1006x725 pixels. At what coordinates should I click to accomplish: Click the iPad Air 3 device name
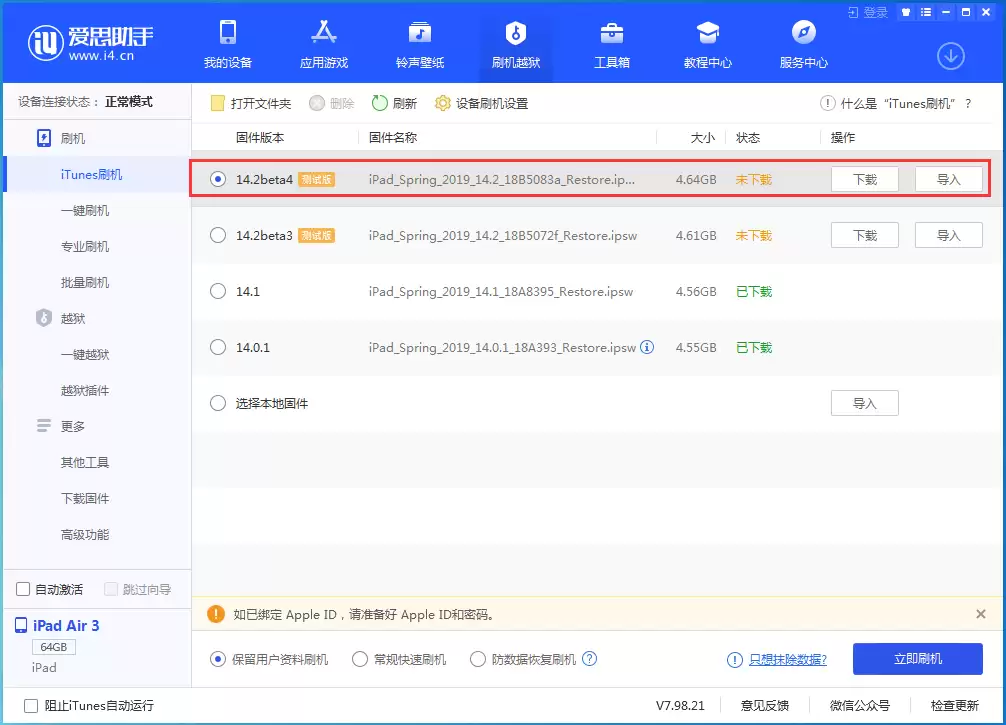pyautogui.click(x=66, y=626)
